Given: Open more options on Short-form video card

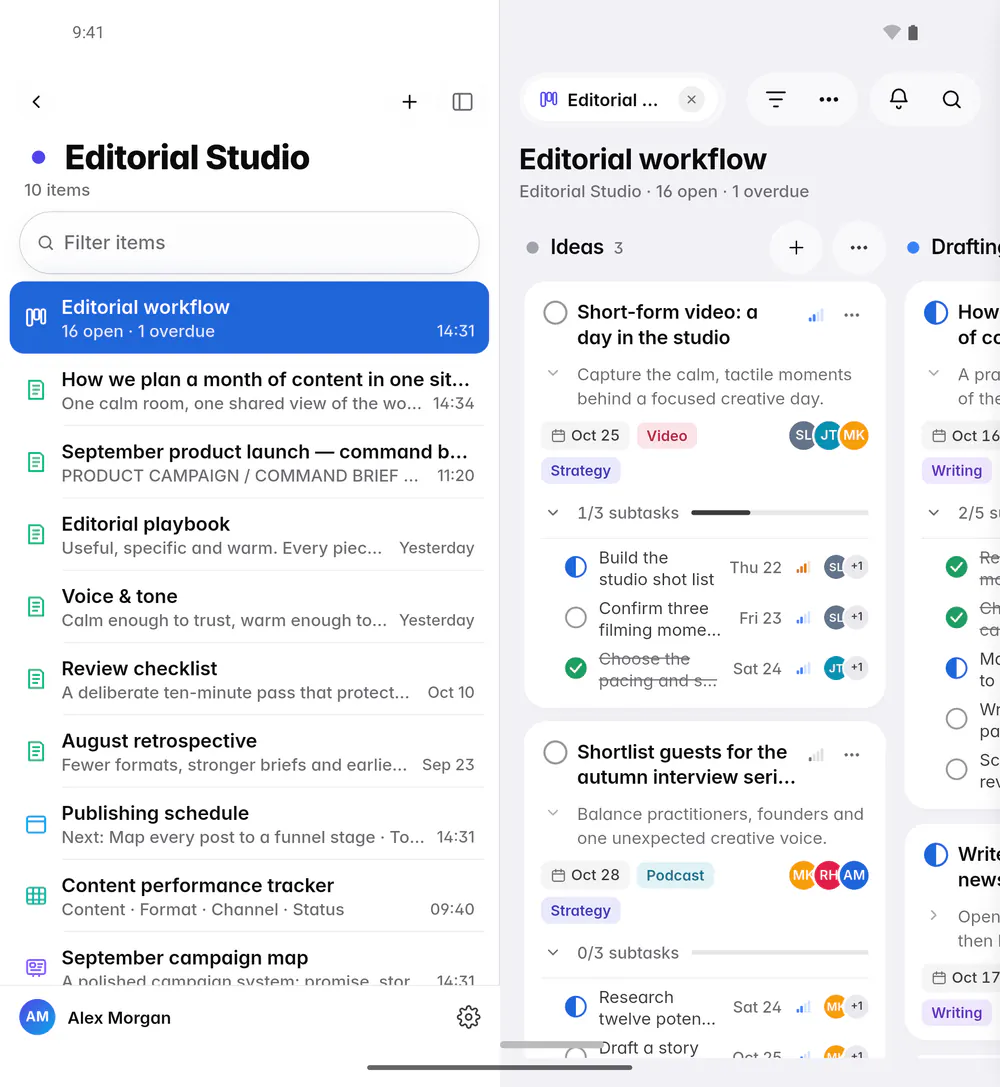Looking at the screenshot, I should pos(852,315).
